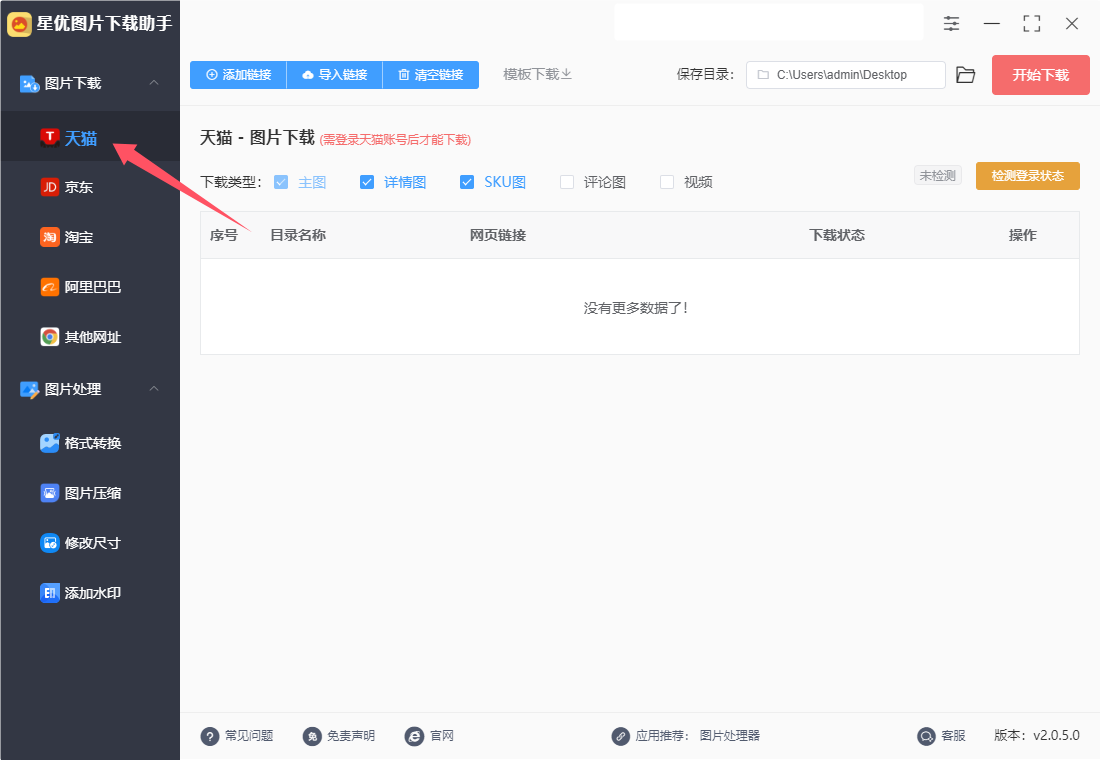Viewport: 1100px width, 760px height.
Task: Click the 添加链接 button
Action: click(239, 75)
